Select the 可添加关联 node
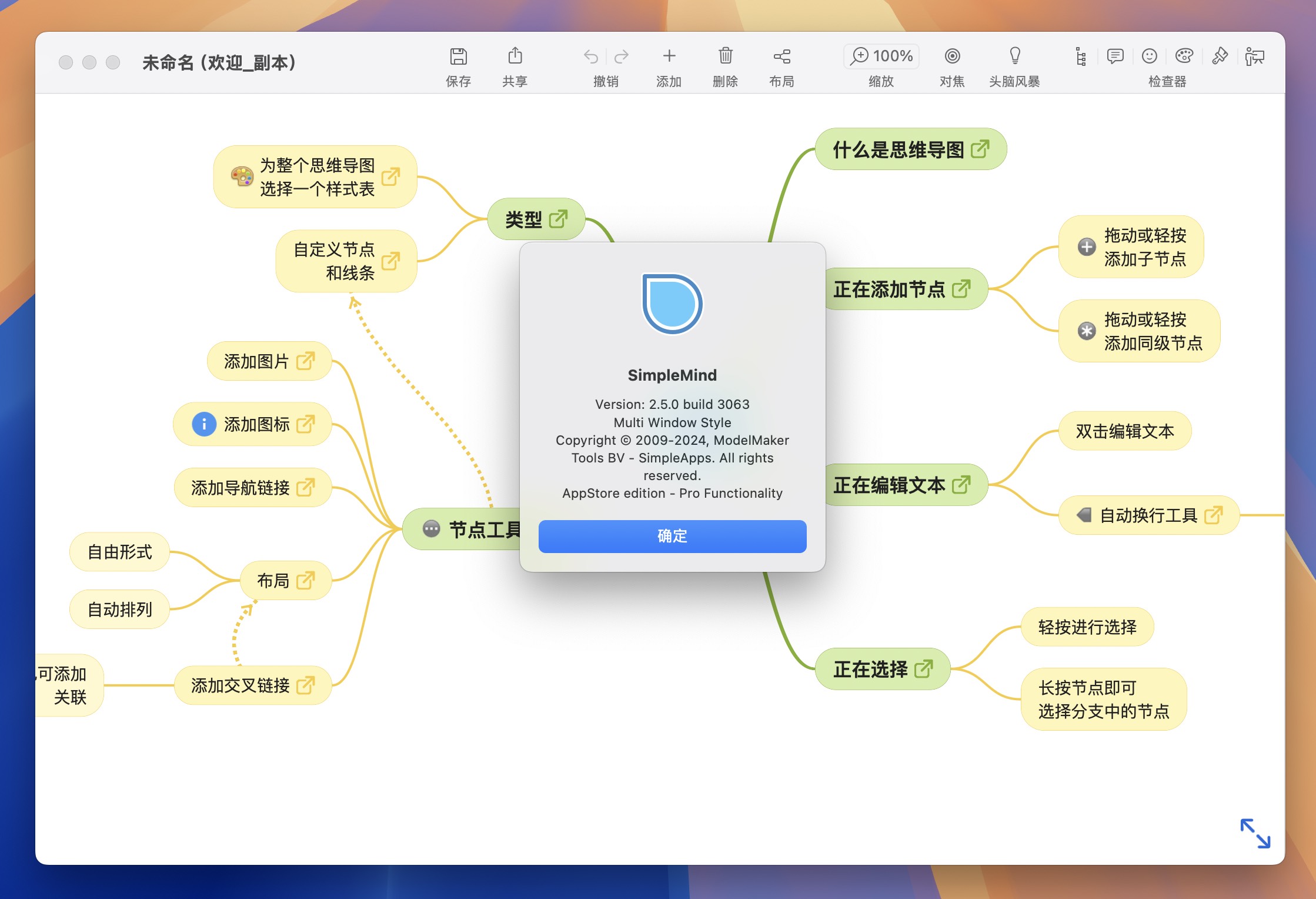The image size is (1316, 899). (x=69, y=685)
